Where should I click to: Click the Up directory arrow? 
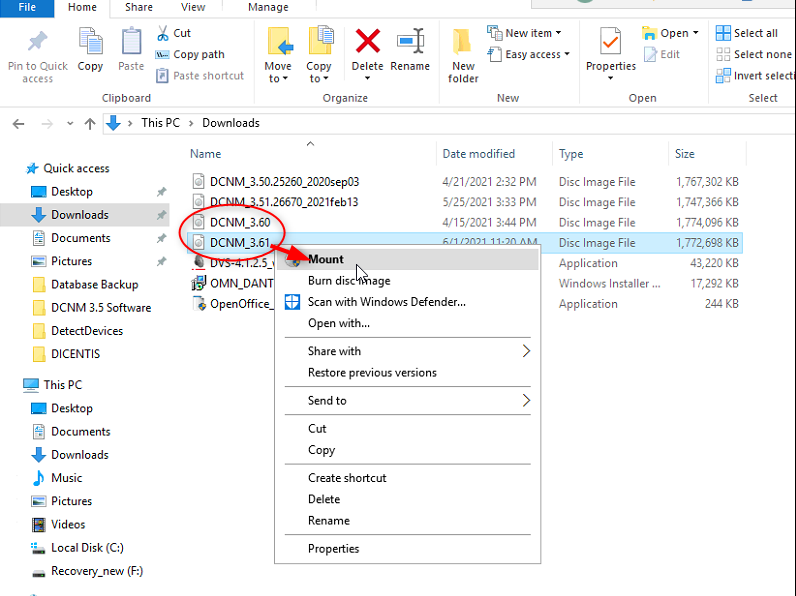(x=90, y=123)
